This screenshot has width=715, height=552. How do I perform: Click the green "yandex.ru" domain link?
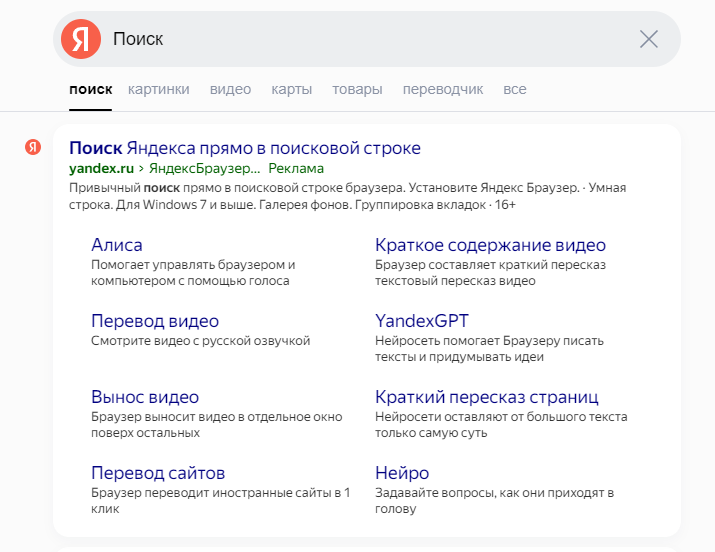pyautogui.click(x=101, y=169)
